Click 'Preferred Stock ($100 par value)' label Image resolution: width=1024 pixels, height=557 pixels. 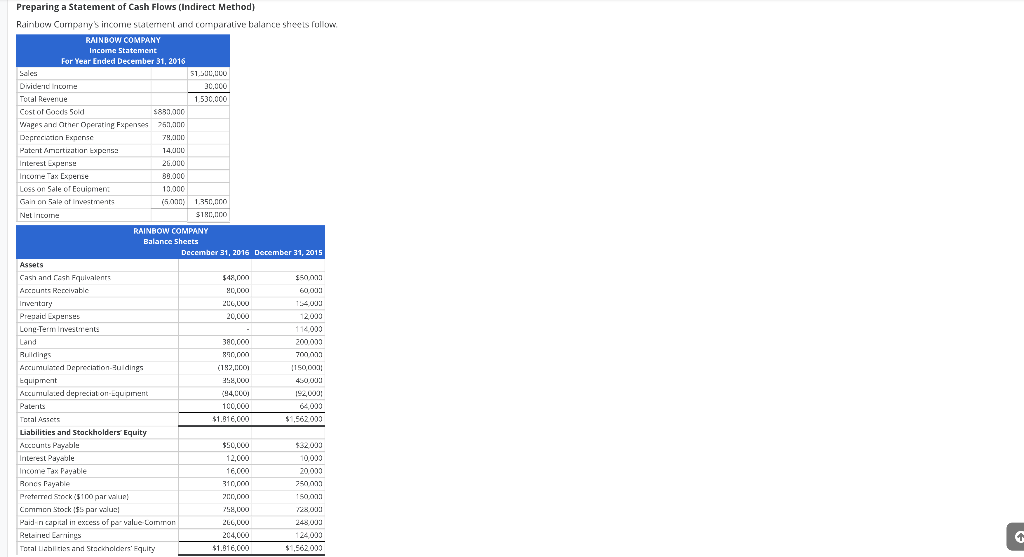coord(74,497)
